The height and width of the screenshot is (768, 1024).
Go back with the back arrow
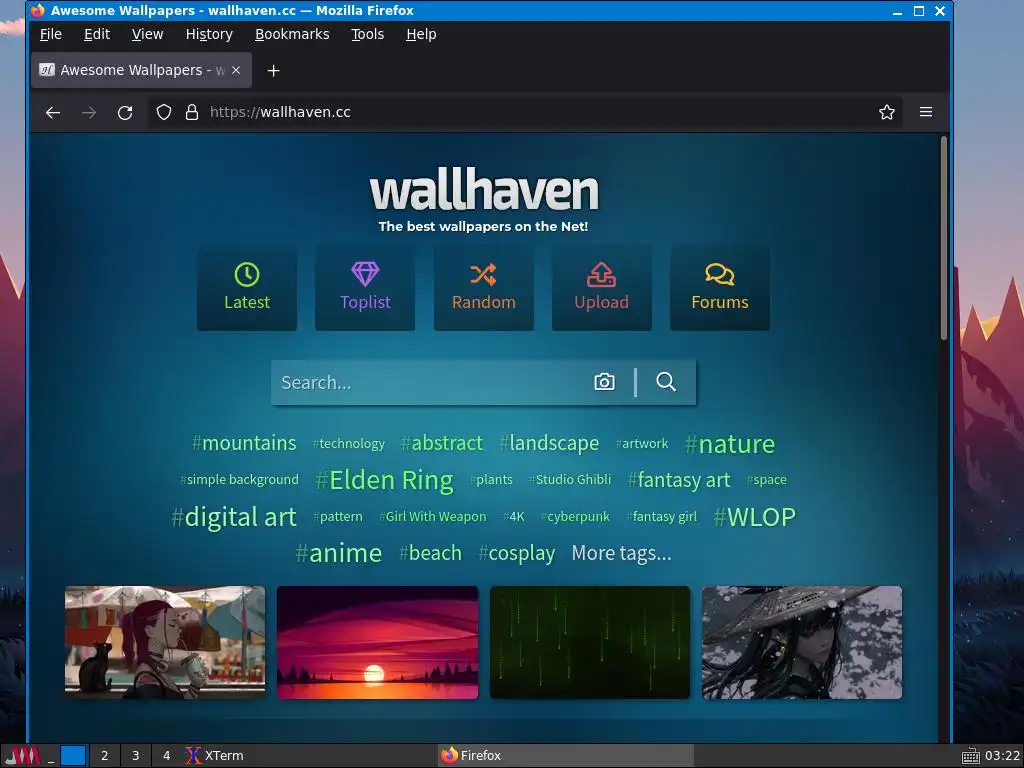click(53, 112)
